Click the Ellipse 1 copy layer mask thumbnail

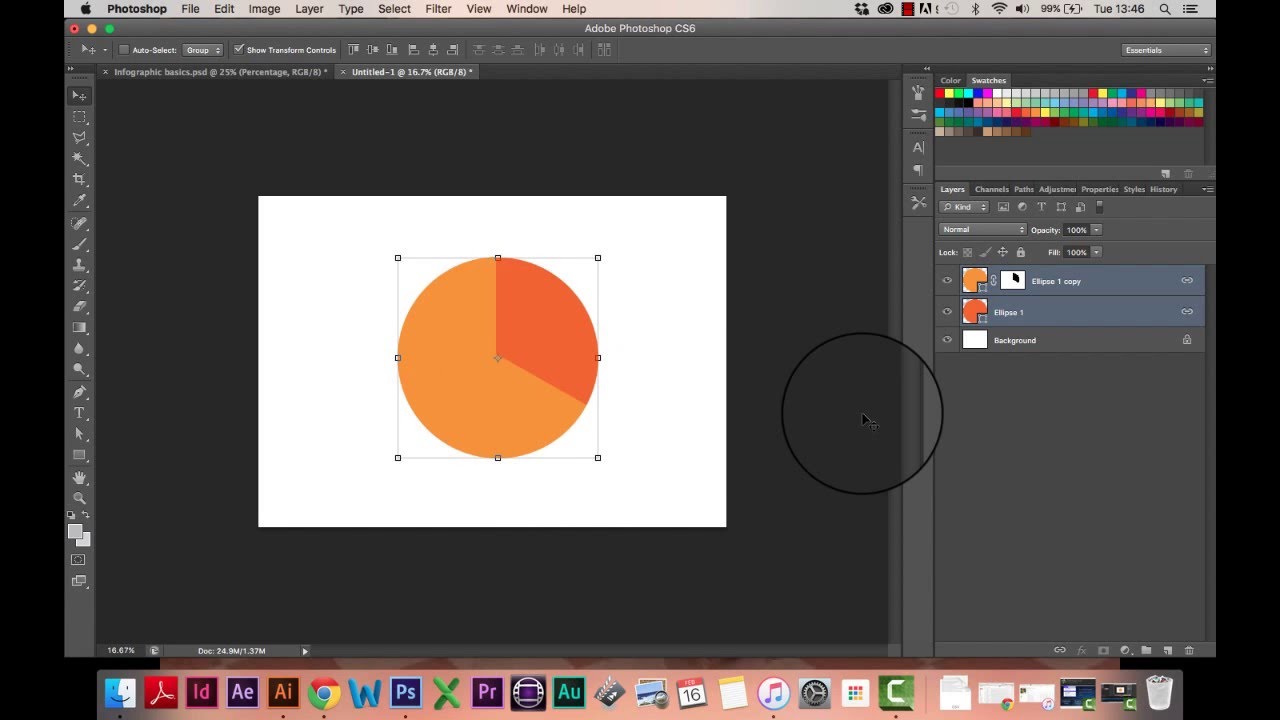1013,280
